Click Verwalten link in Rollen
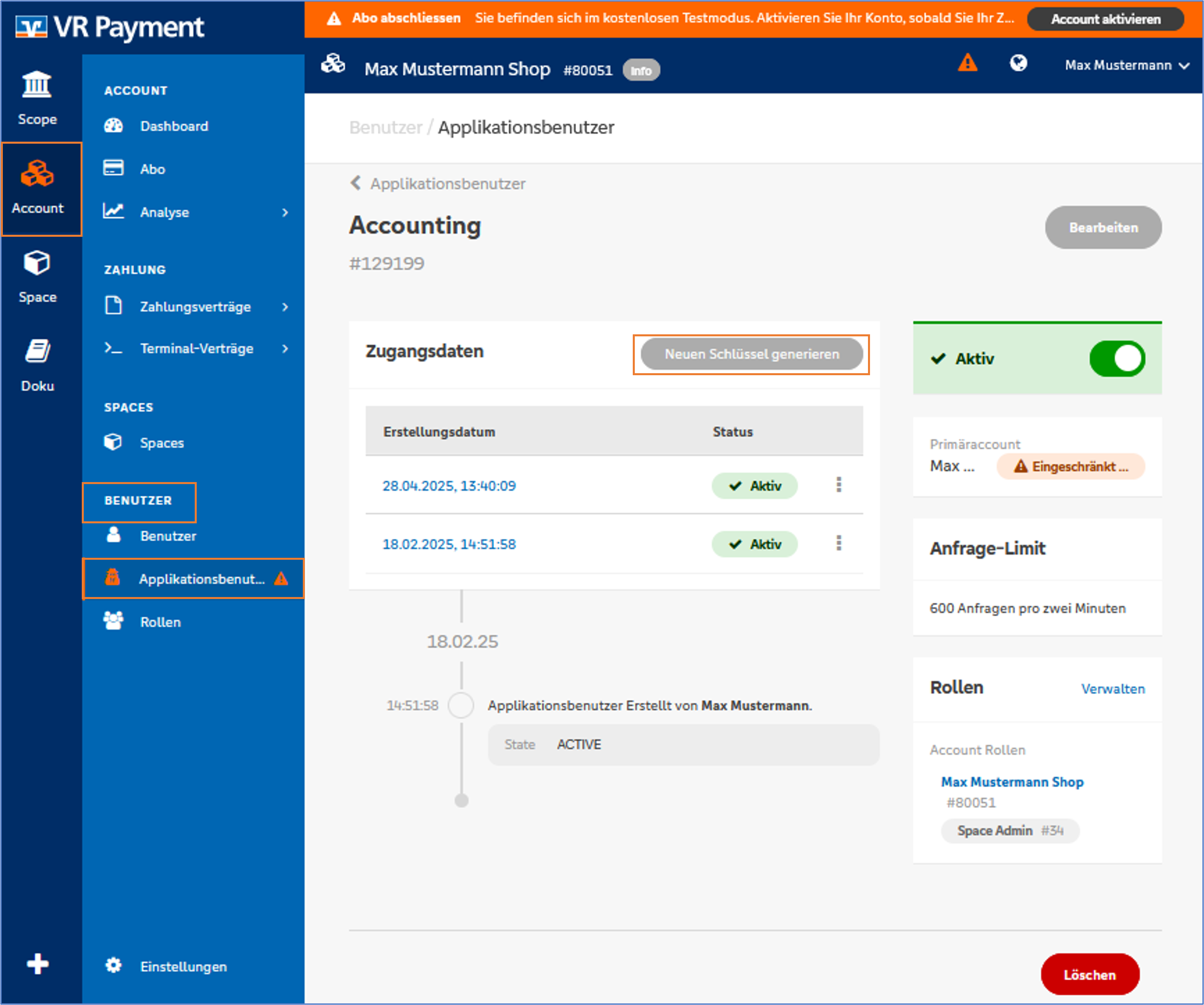 1113,689
